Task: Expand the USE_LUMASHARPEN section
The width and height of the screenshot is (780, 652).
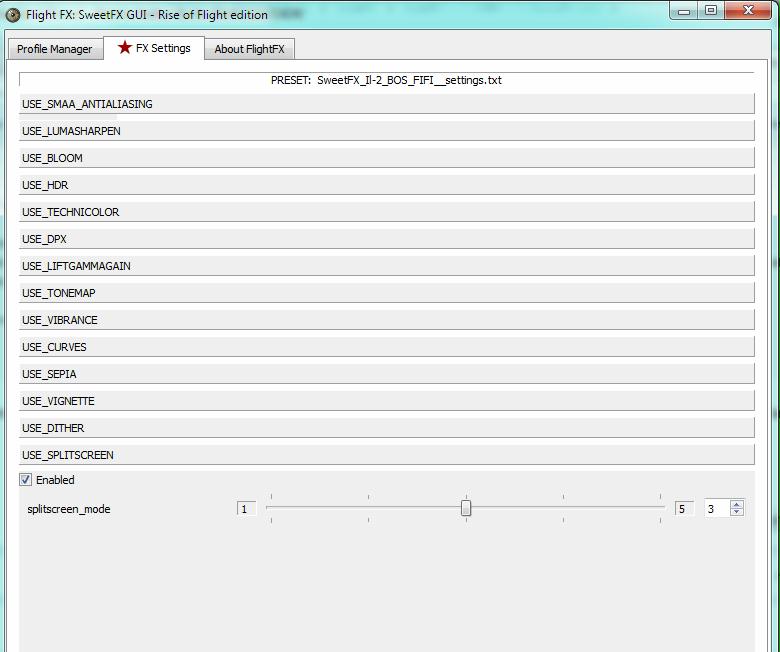Action: (x=387, y=131)
